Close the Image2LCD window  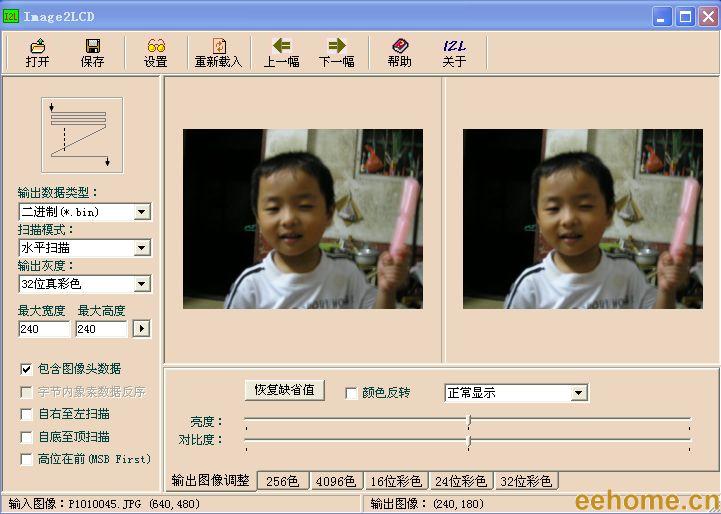tap(709, 17)
